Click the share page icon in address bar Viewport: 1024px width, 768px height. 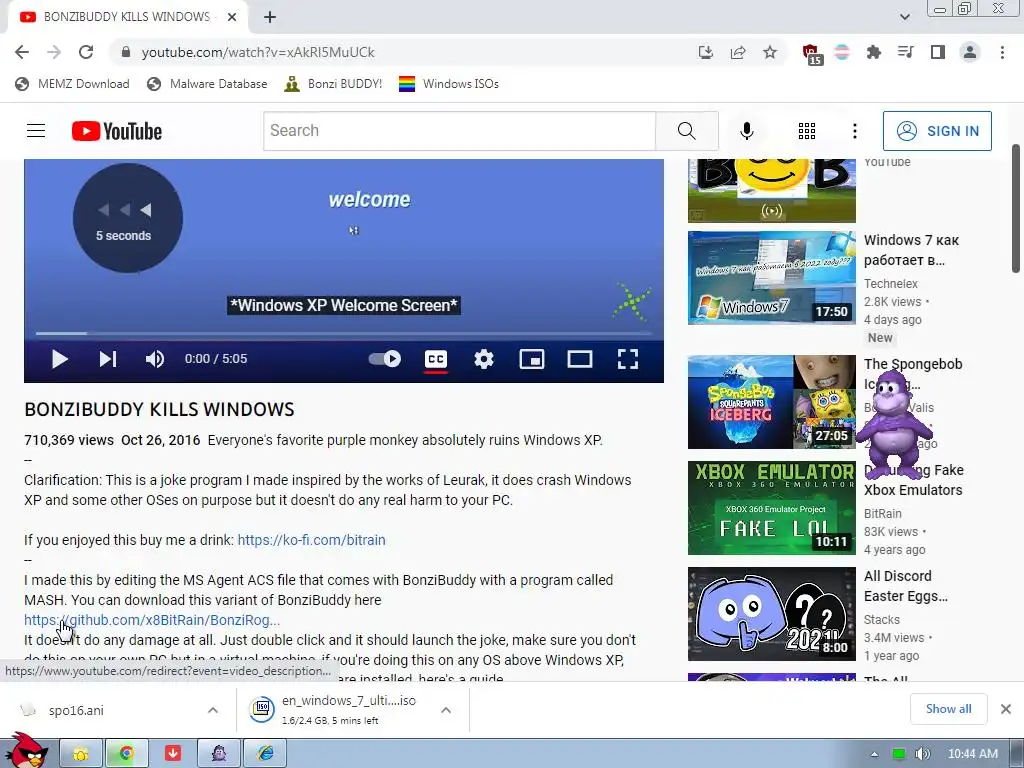[x=738, y=52]
